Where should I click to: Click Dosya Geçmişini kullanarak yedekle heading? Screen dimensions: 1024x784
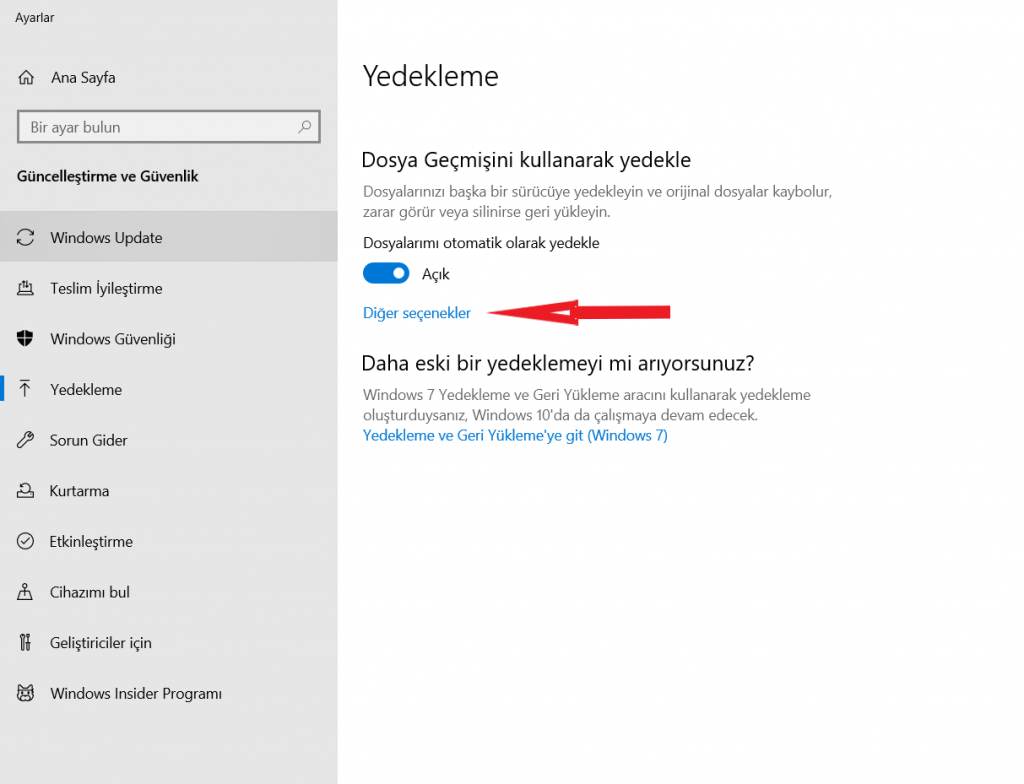(x=526, y=160)
